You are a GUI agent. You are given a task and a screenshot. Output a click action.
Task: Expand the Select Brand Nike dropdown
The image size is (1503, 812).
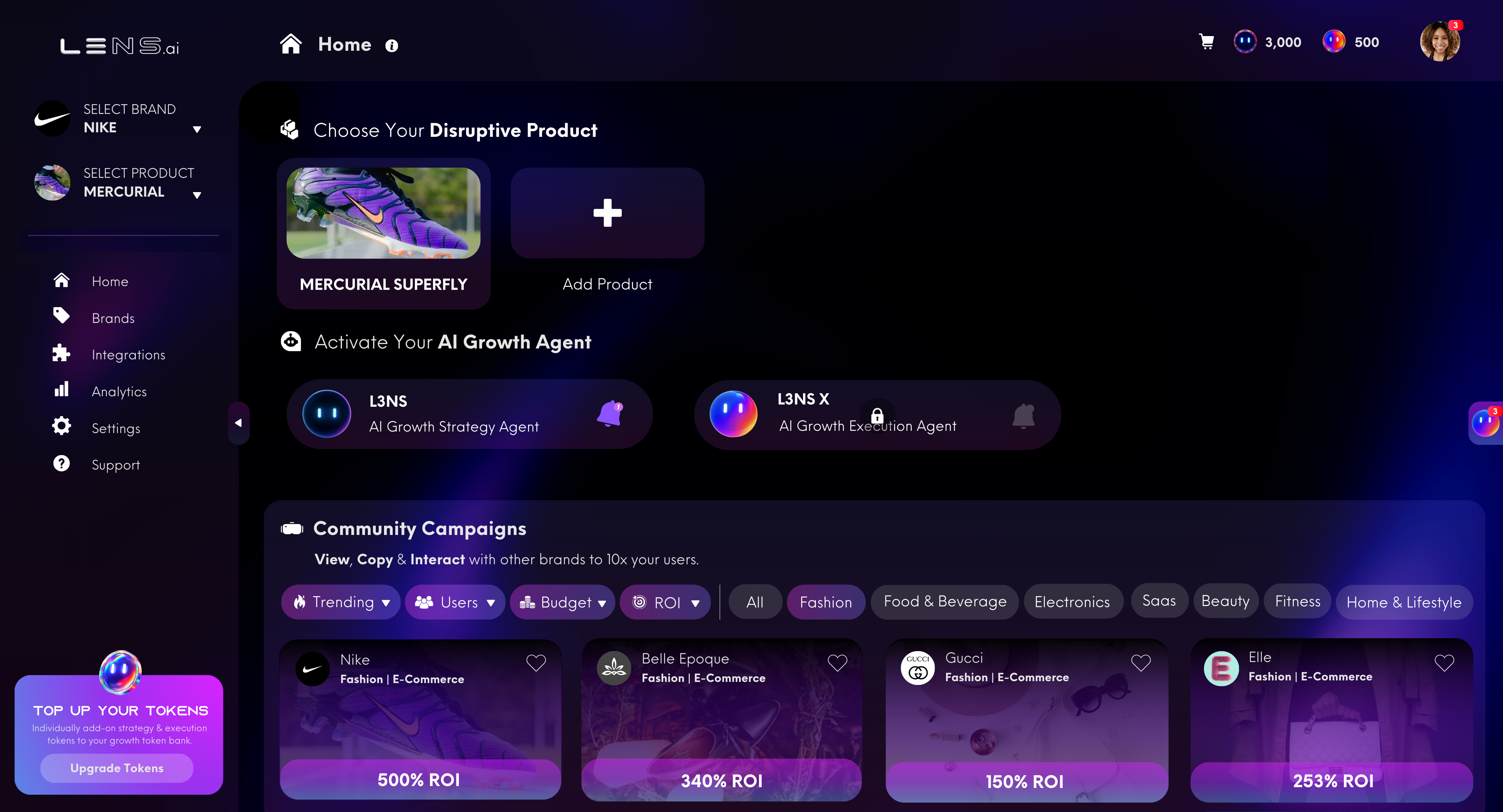tap(197, 129)
